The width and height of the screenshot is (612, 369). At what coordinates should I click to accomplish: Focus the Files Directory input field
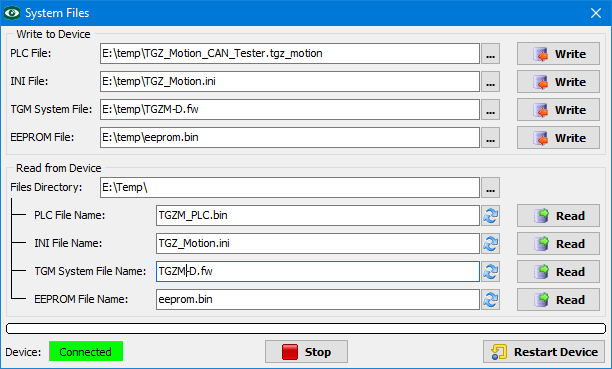[x=290, y=188]
